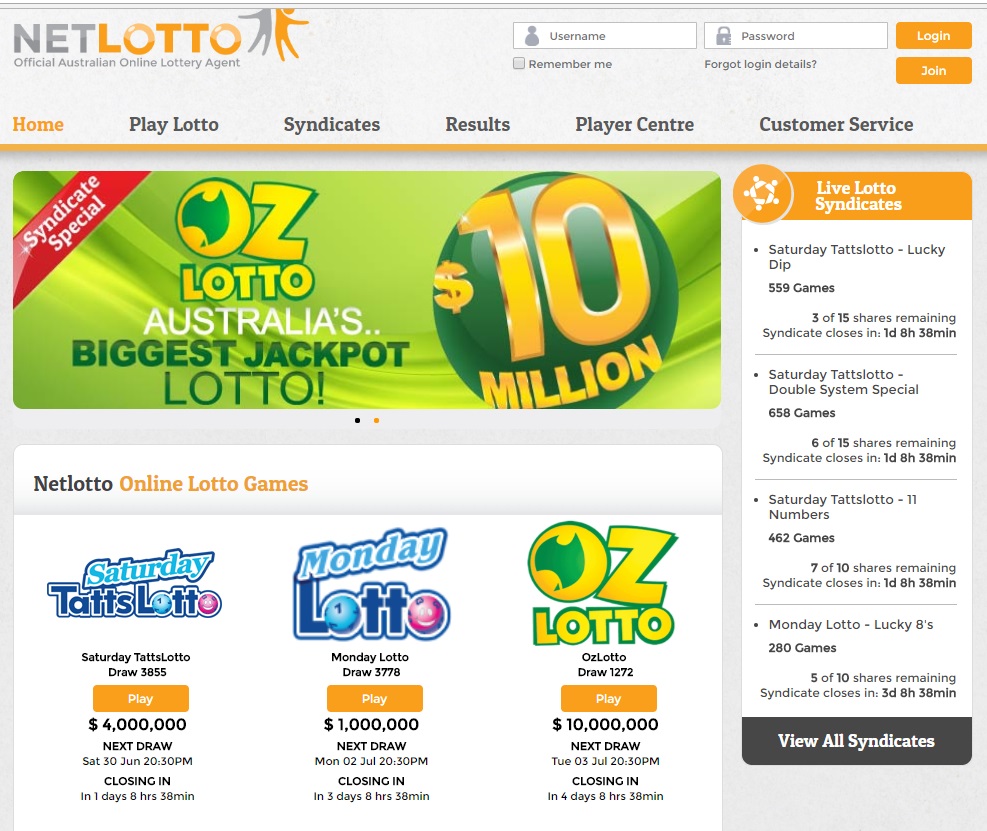Click View All Syndicates button

click(857, 741)
